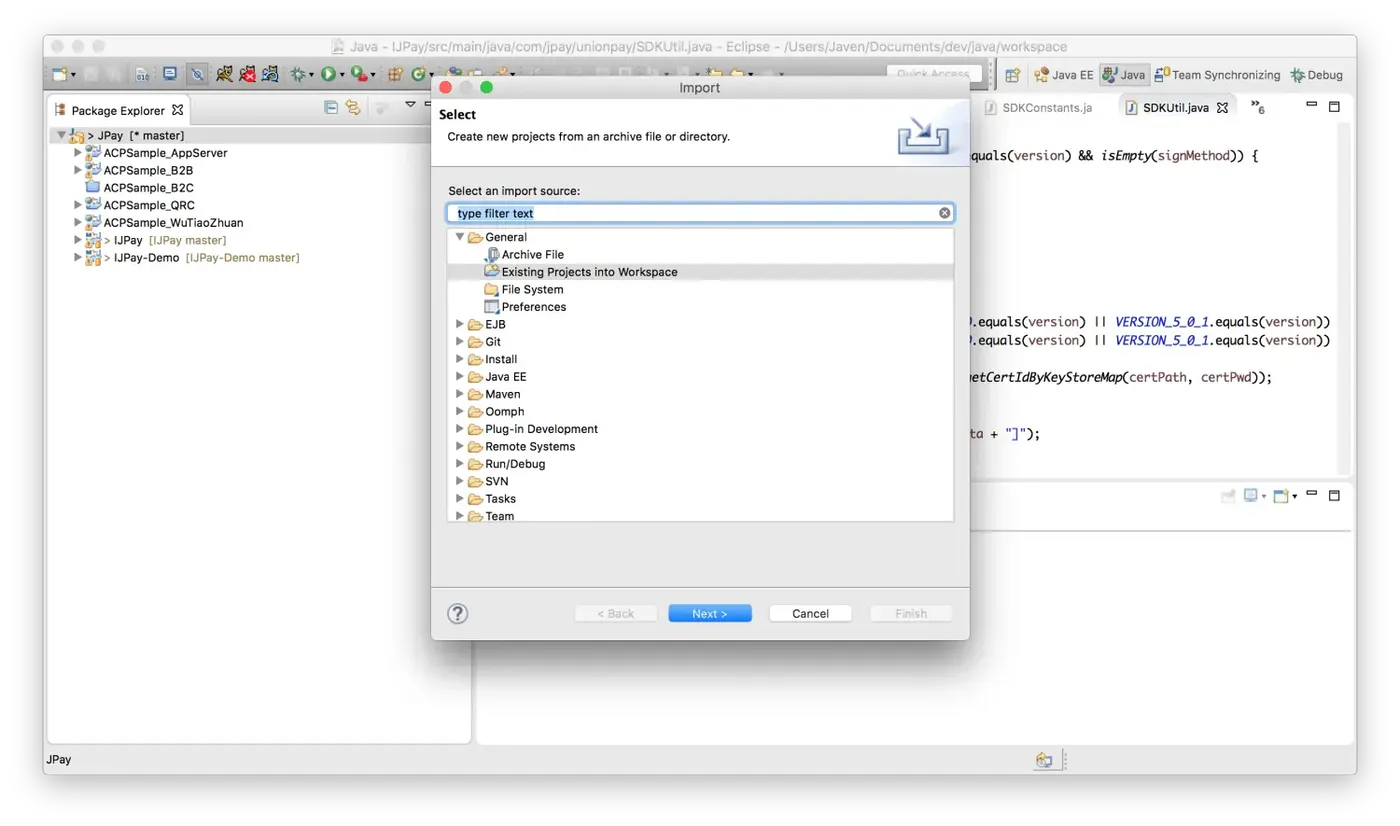1400x826 pixels.
Task: Clear the import filter text
Action: click(944, 213)
